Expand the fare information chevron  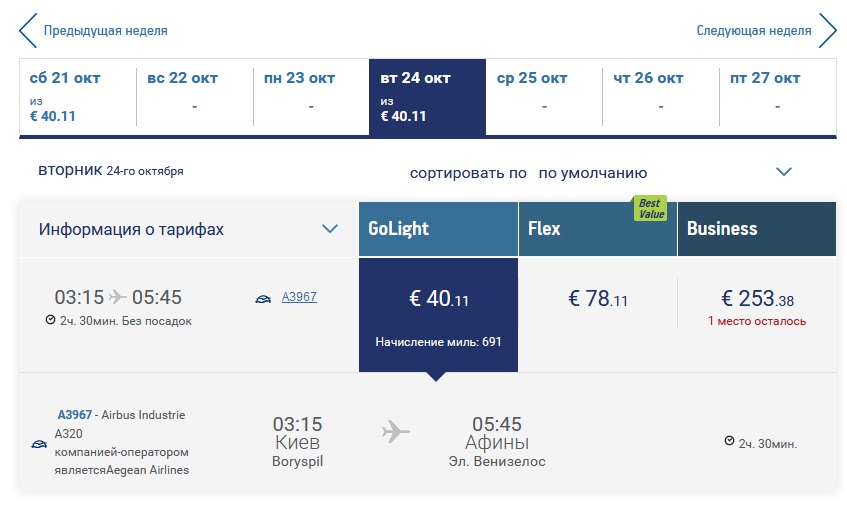click(330, 229)
